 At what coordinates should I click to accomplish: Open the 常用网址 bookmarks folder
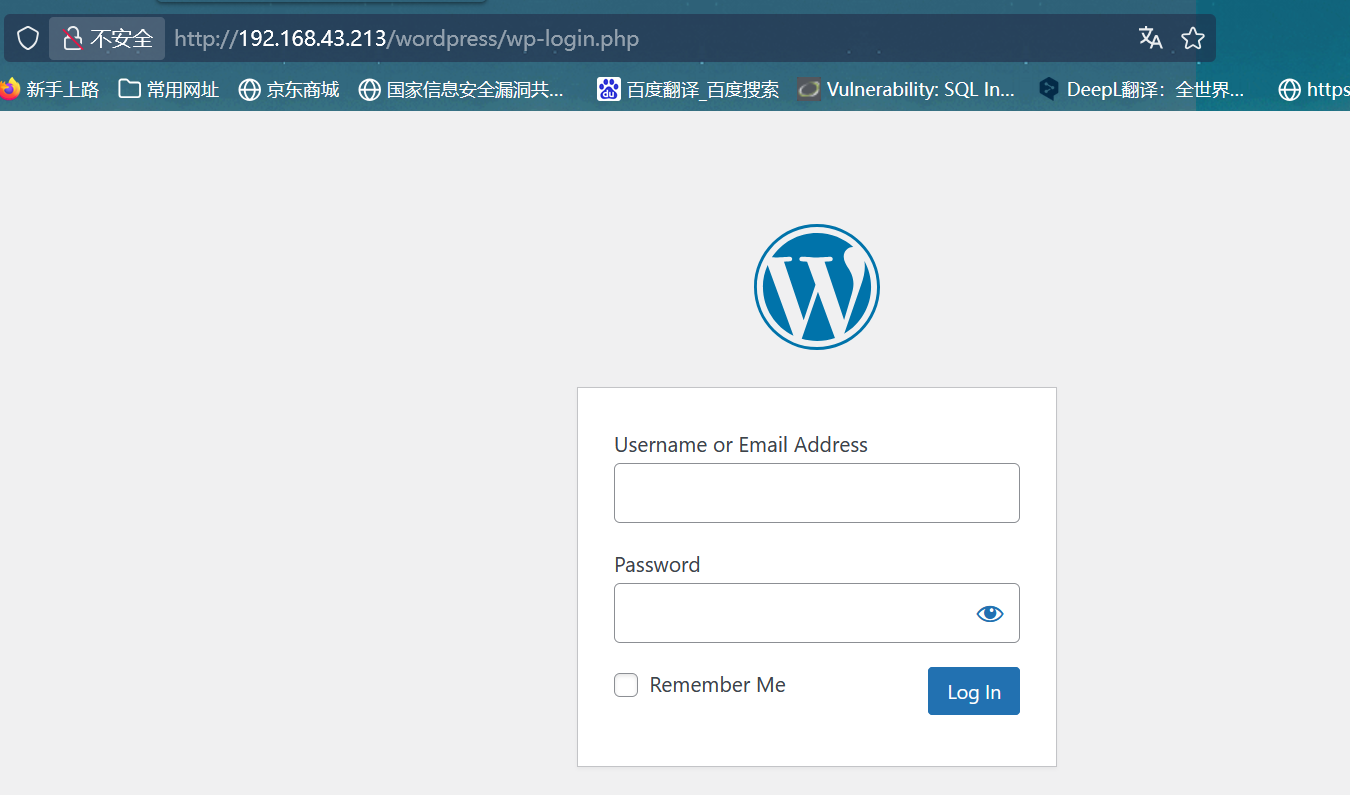click(169, 90)
